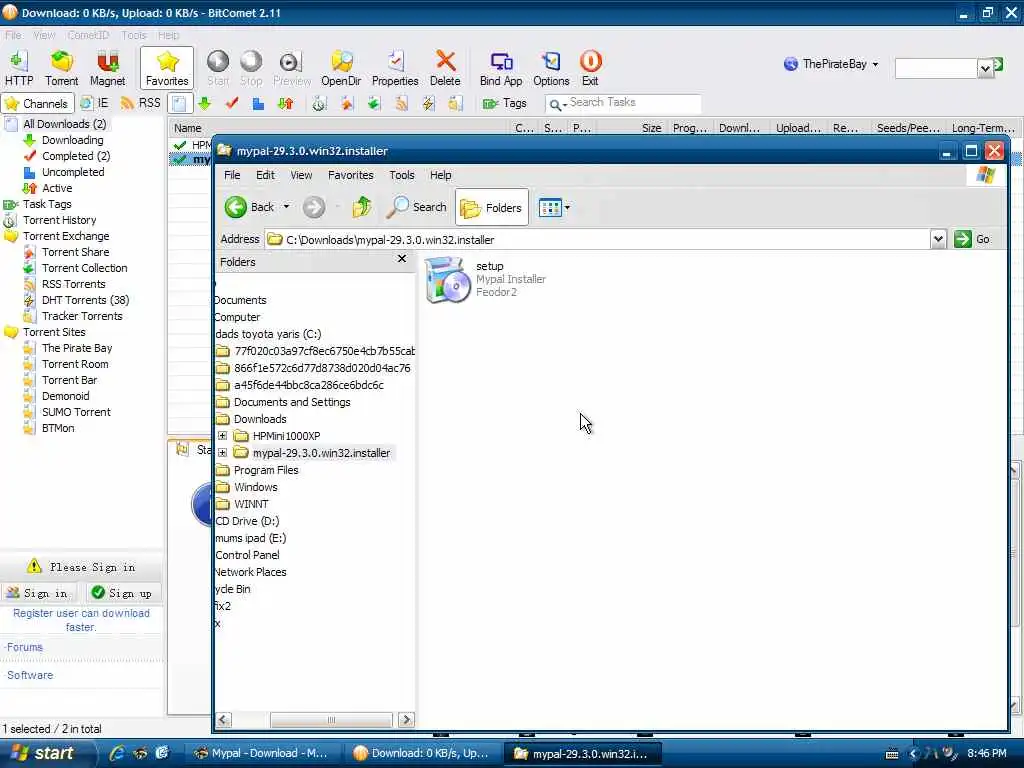Open the Address bar dropdown arrow
The height and width of the screenshot is (768, 1024).
point(938,240)
